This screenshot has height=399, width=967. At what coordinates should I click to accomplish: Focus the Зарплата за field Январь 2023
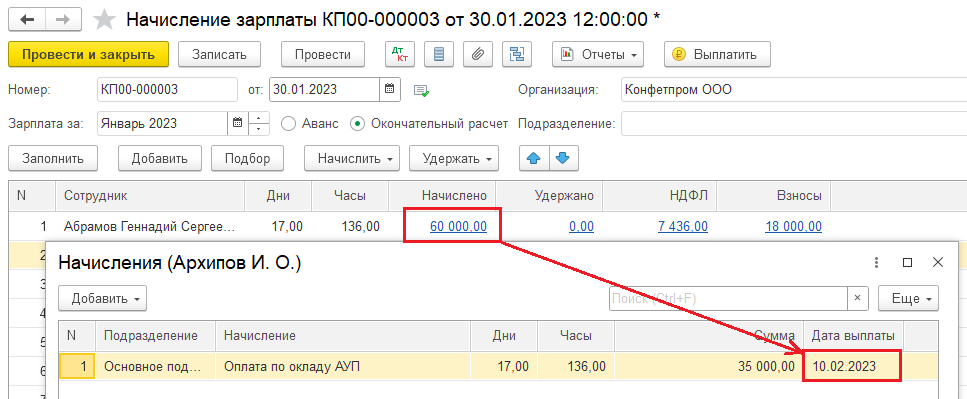(x=162, y=123)
